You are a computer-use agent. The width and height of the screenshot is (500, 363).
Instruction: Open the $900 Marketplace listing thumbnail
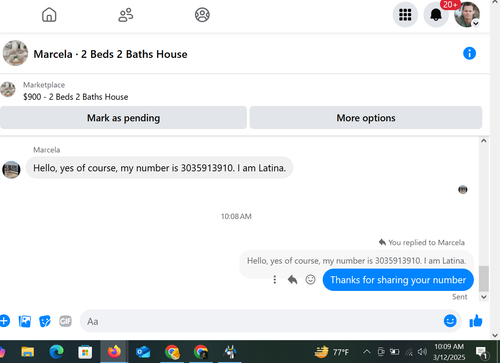(x=7, y=89)
